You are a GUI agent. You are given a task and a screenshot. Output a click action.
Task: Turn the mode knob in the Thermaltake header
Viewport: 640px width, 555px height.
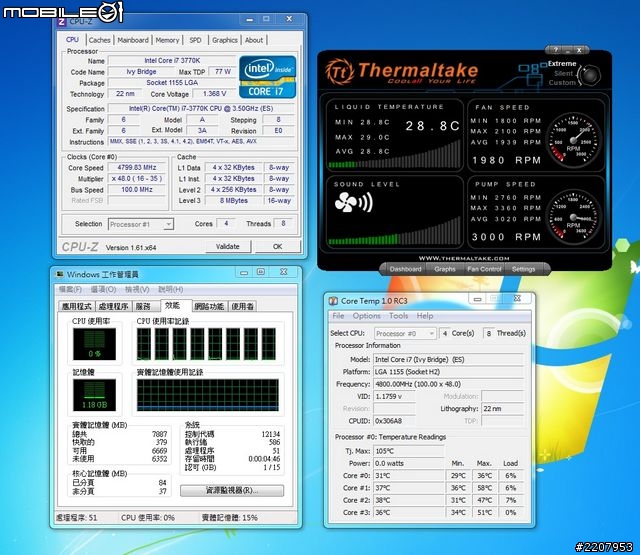[590, 75]
